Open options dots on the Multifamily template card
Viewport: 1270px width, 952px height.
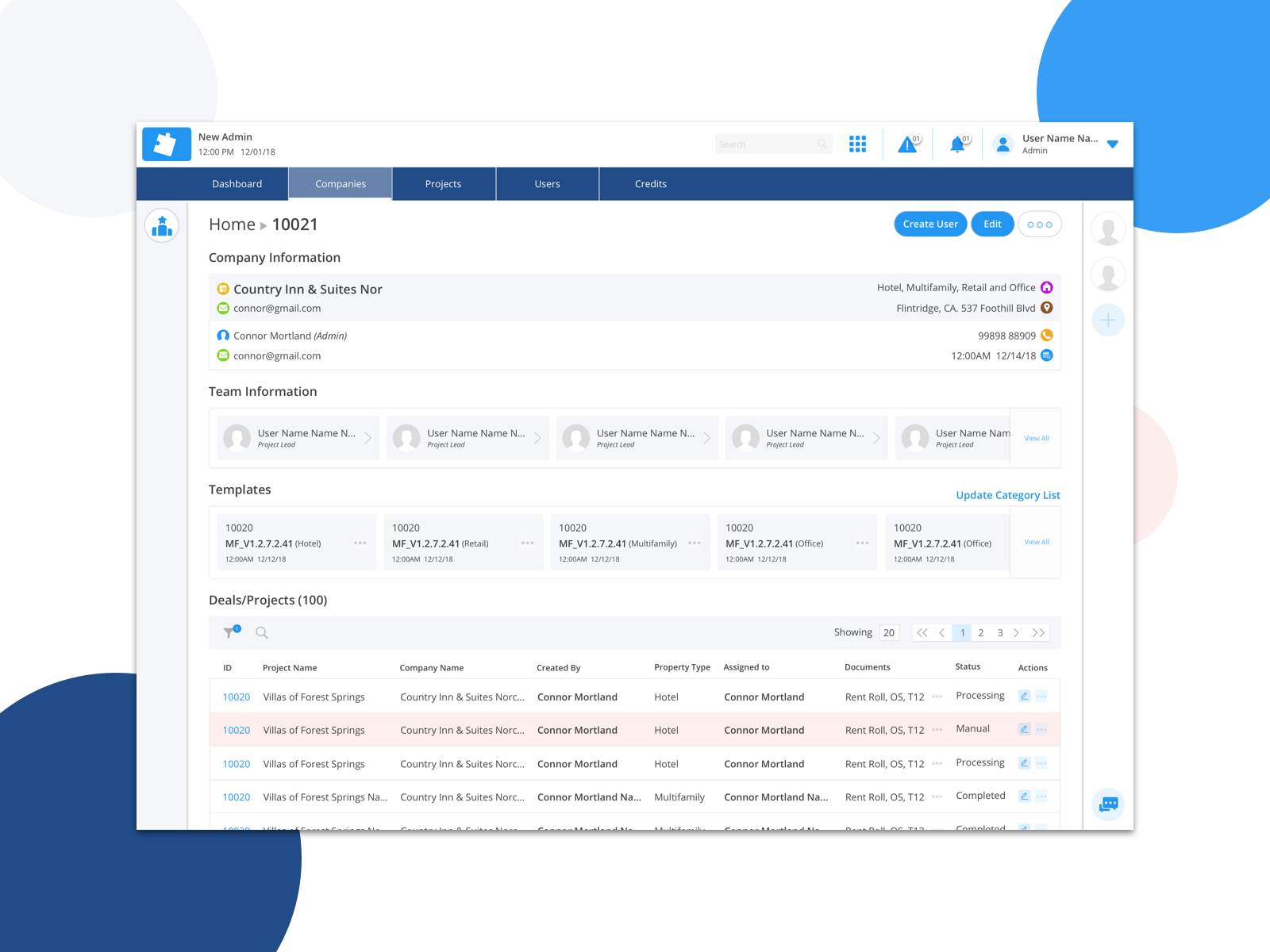click(695, 543)
